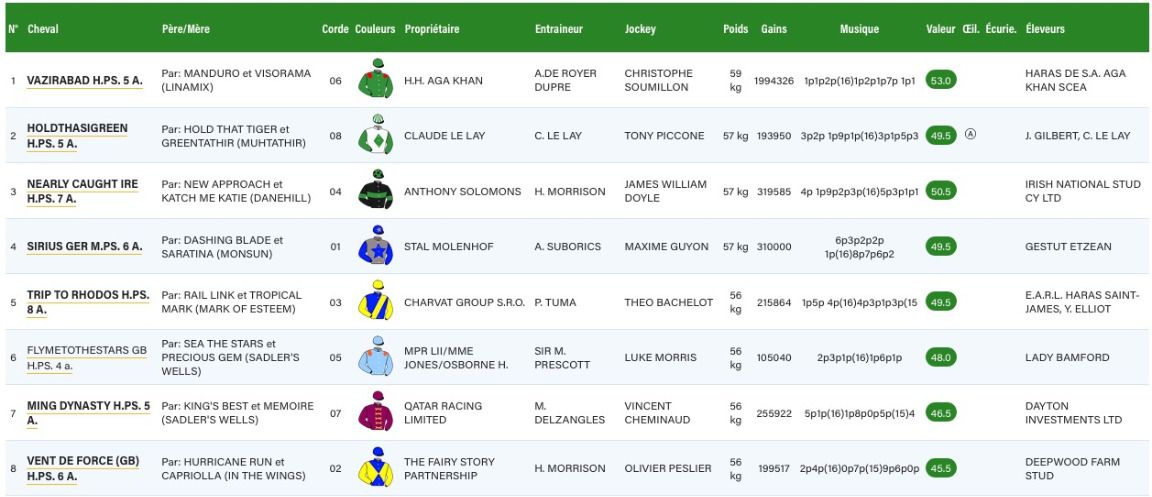Open horse HOLDTHASIGREEN H.PS. 5 A.

coord(77,135)
